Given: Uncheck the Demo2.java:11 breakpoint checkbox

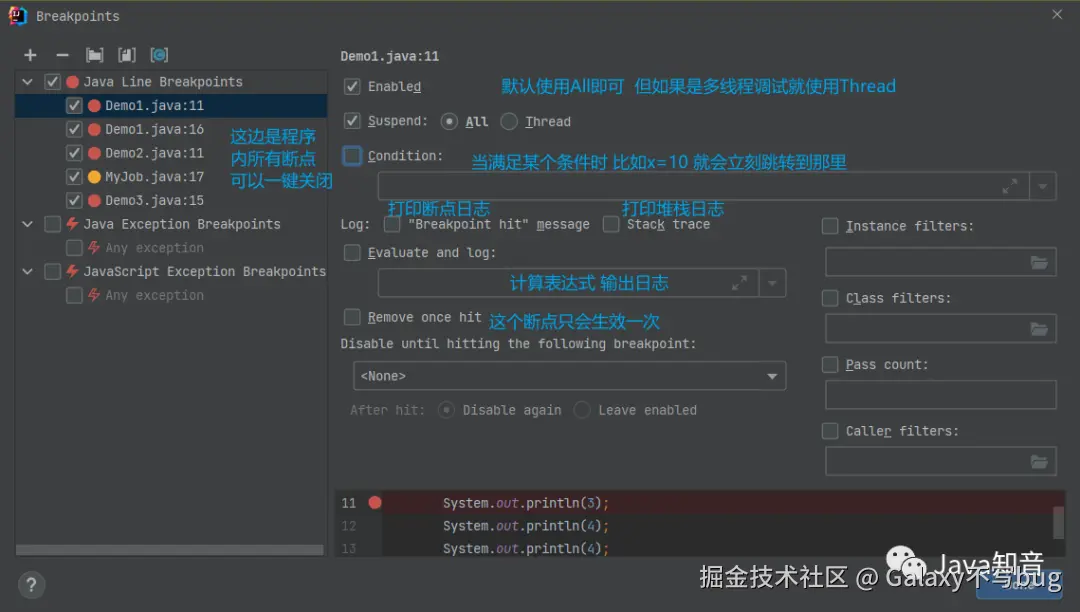Looking at the screenshot, I should (74, 153).
